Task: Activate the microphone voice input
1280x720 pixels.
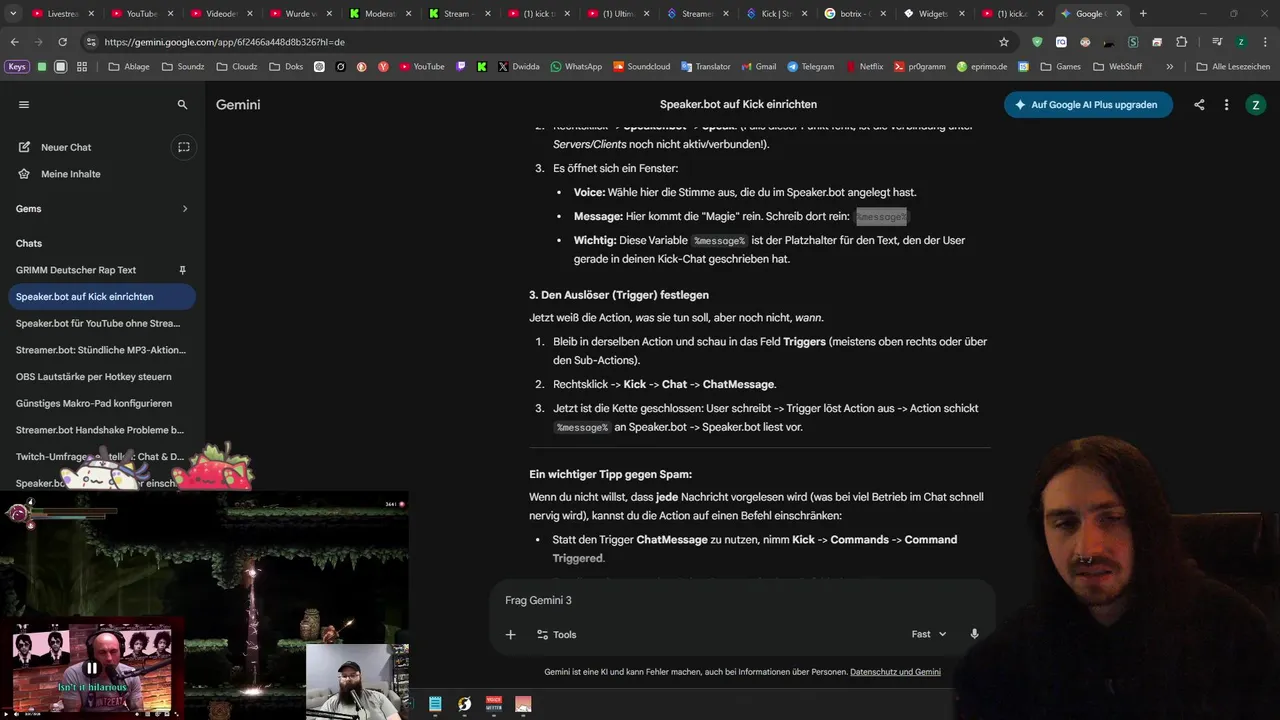Action: [974, 634]
